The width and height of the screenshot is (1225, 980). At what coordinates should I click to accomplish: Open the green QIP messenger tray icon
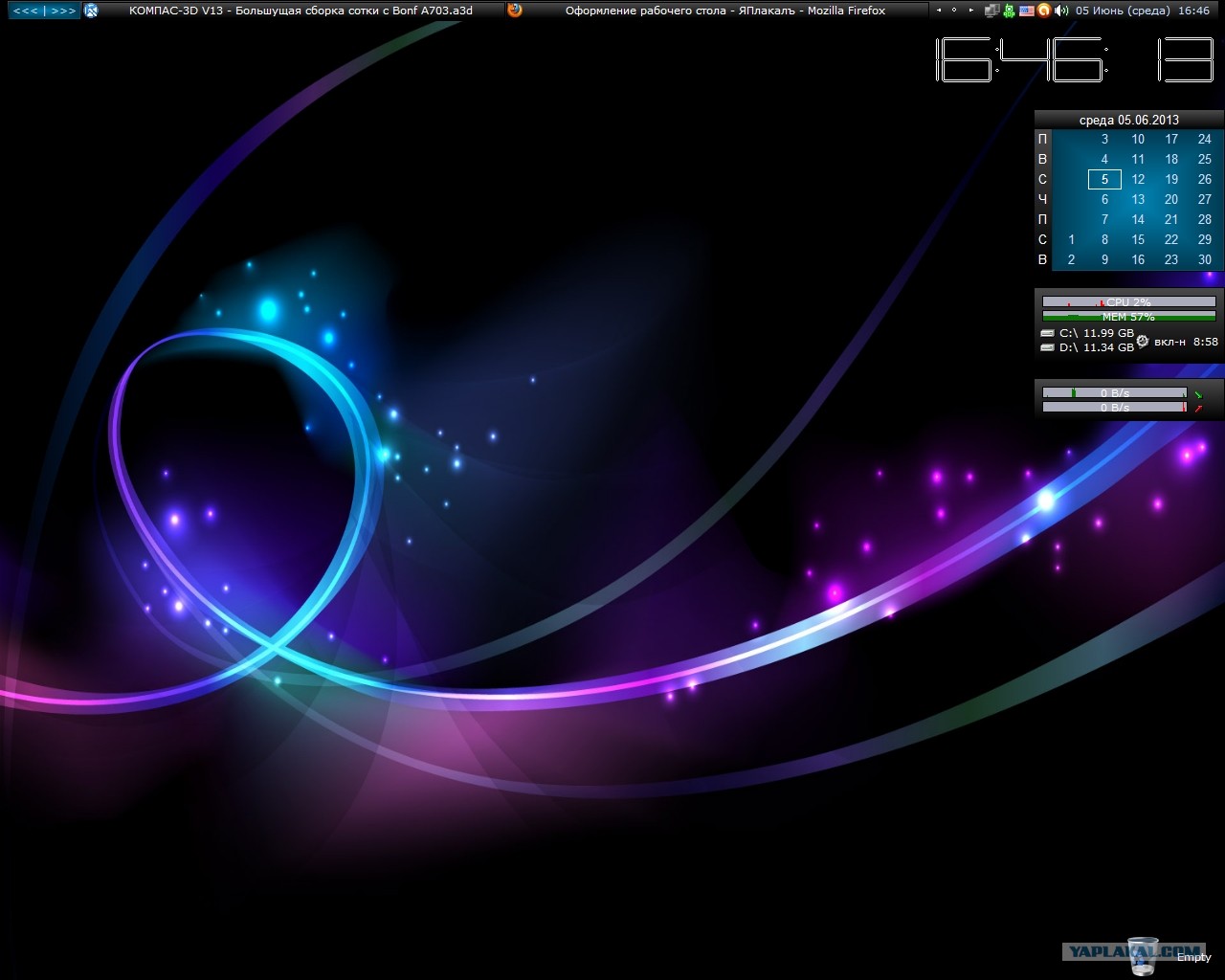1010,11
